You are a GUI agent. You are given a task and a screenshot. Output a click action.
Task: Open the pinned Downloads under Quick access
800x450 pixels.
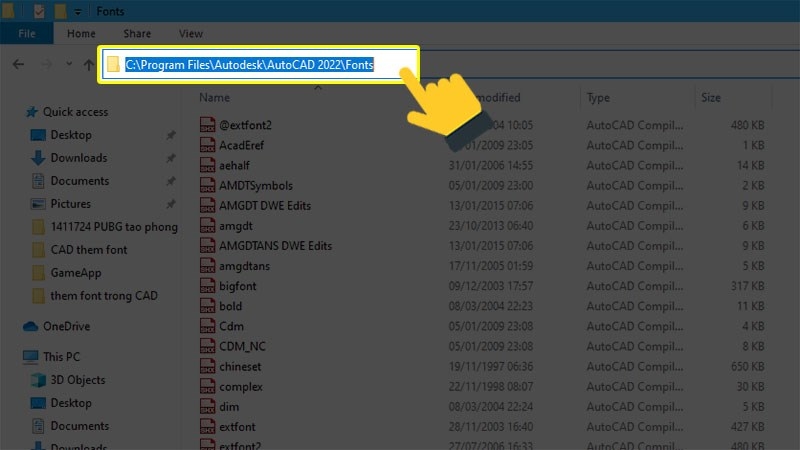click(79, 158)
